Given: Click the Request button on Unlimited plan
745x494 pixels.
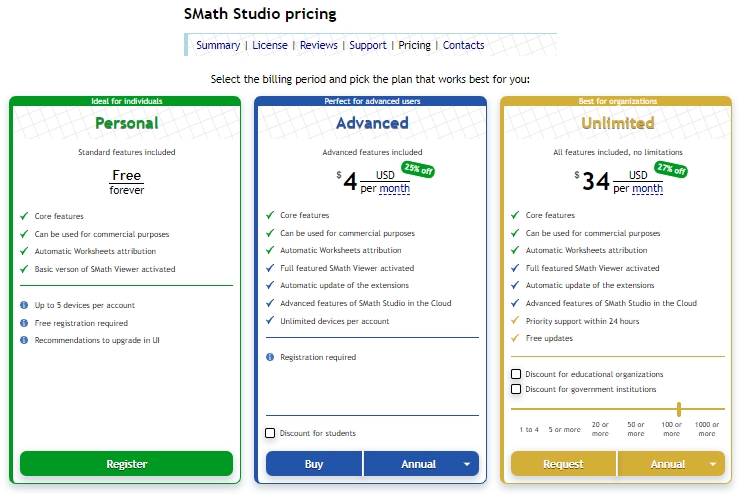Looking at the screenshot, I should tap(563, 464).
